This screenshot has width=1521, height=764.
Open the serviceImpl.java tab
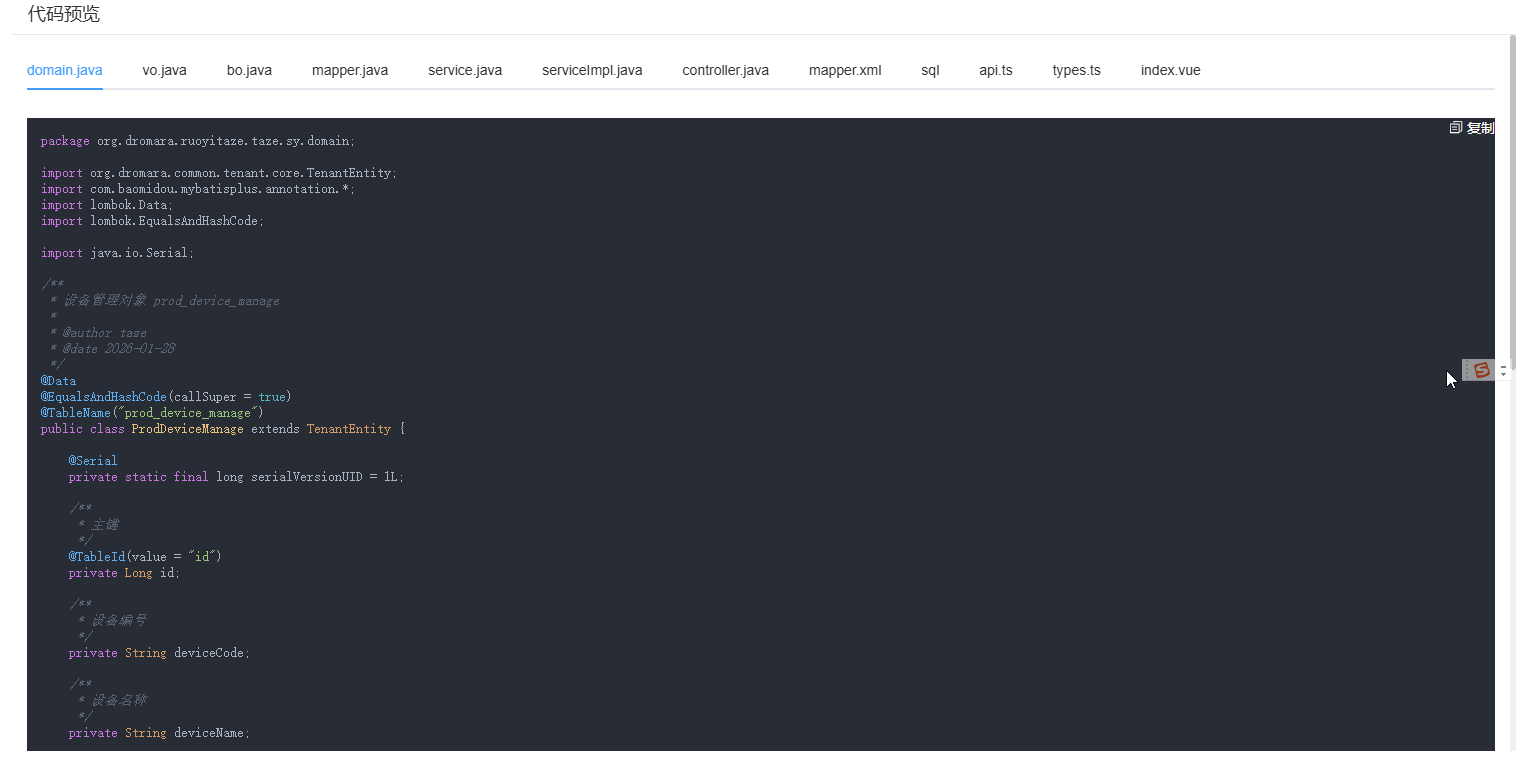pos(592,71)
